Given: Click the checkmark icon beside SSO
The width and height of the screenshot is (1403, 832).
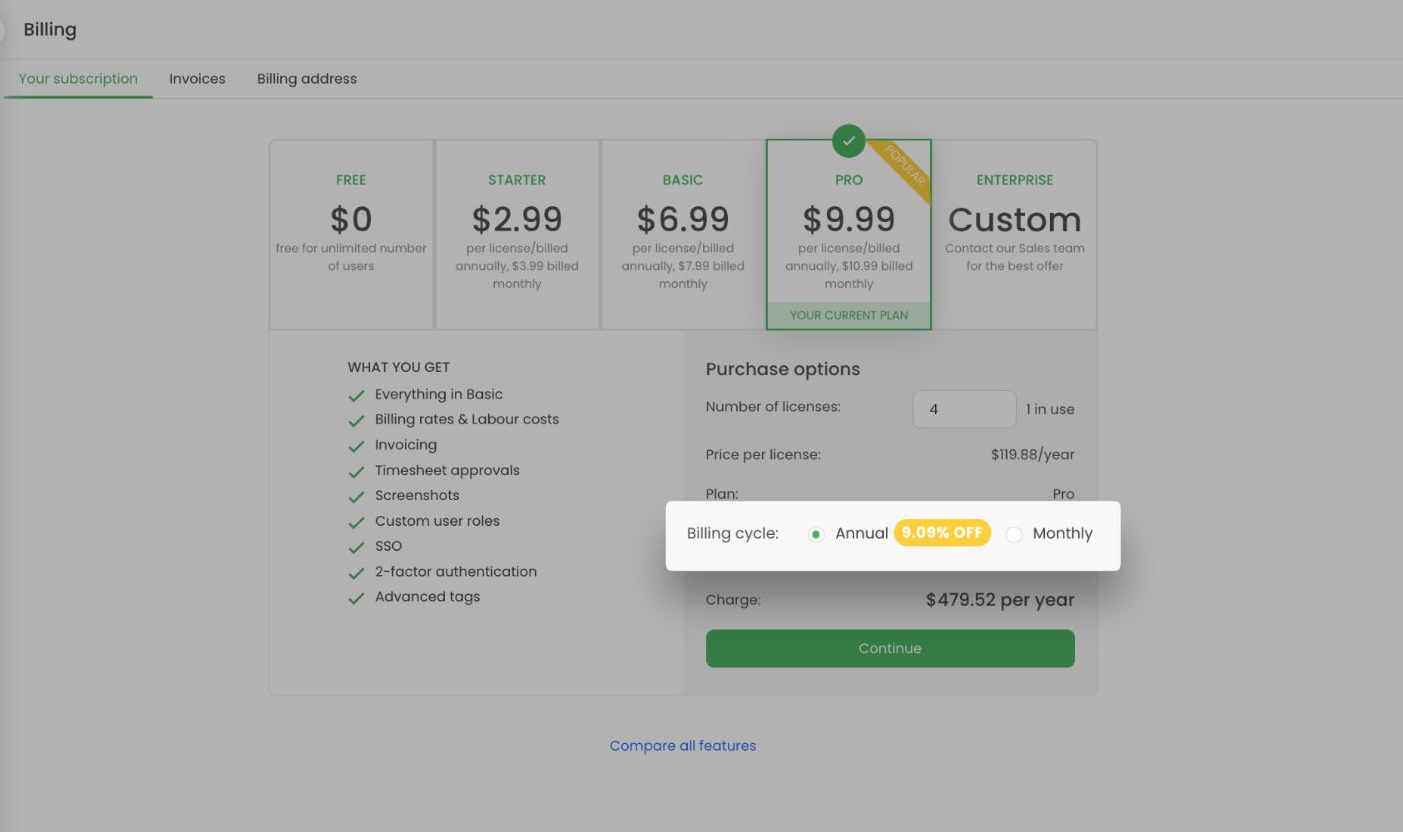Looking at the screenshot, I should click(356, 548).
